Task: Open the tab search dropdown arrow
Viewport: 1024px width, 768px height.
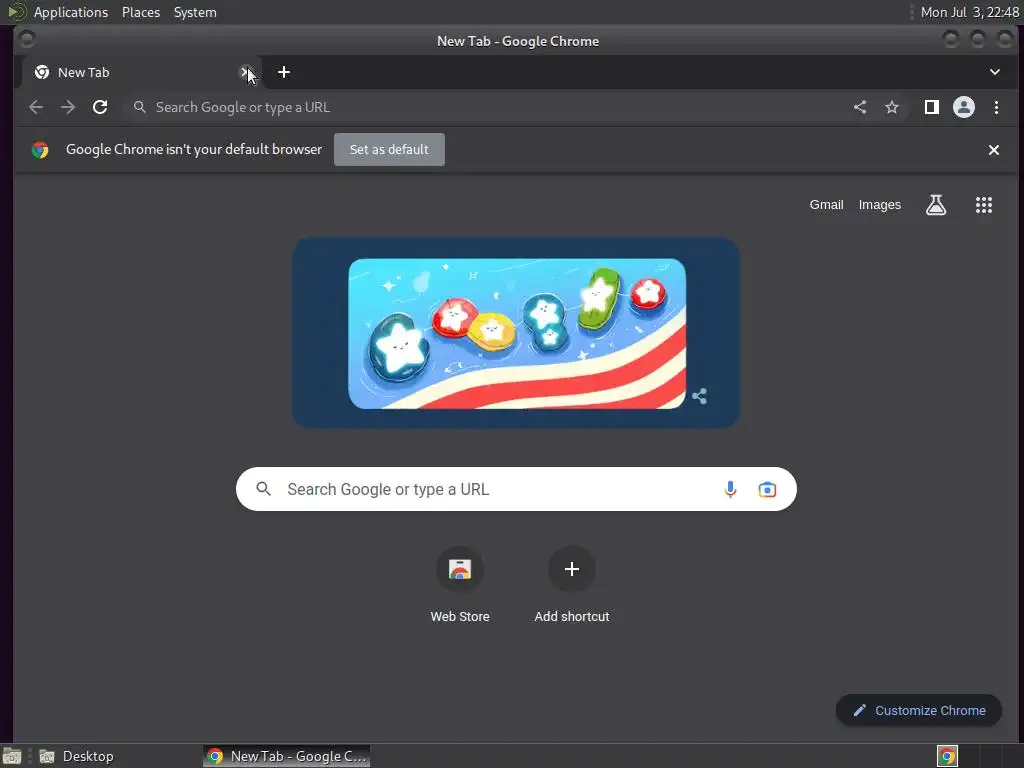Action: click(x=995, y=72)
